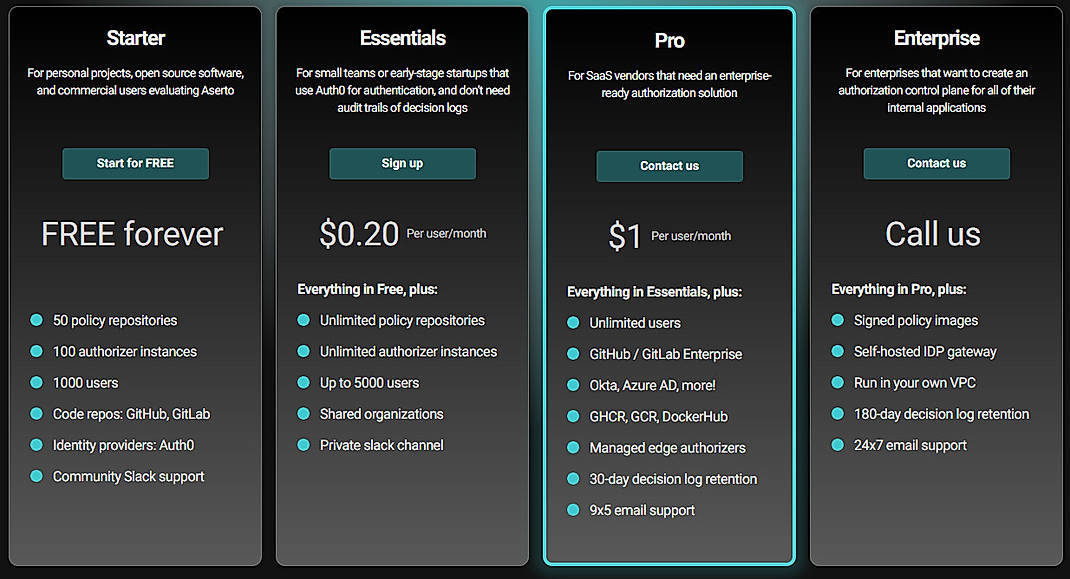
Task: Click Contact us on the Enterprise plan
Action: pyautogui.click(x=936, y=163)
